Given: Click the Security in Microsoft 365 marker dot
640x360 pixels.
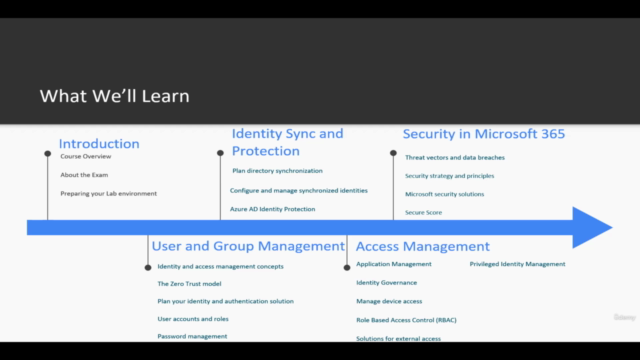Looking at the screenshot, I should coord(393,153).
